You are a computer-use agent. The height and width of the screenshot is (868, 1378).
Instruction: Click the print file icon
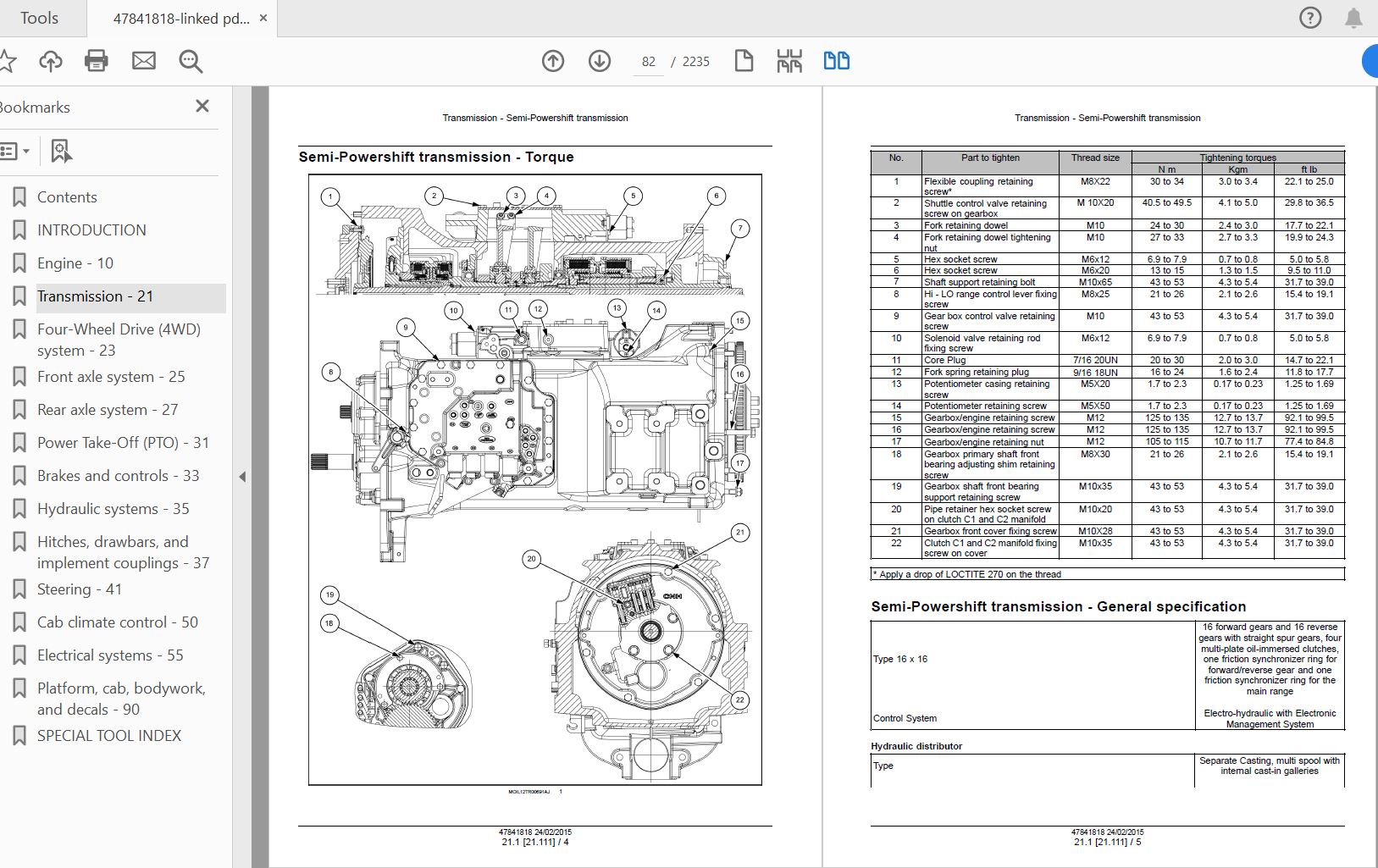pos(97,61)
